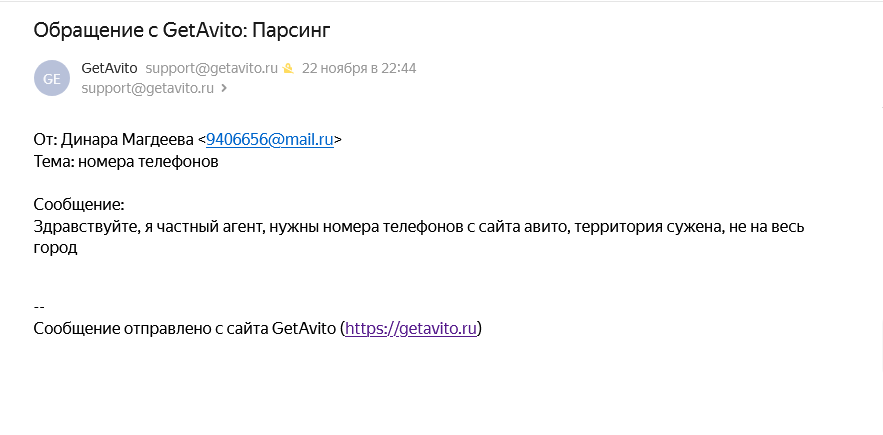Expand recipient details chevron
The image size is (883, 435).
click(x=224, y=88)
